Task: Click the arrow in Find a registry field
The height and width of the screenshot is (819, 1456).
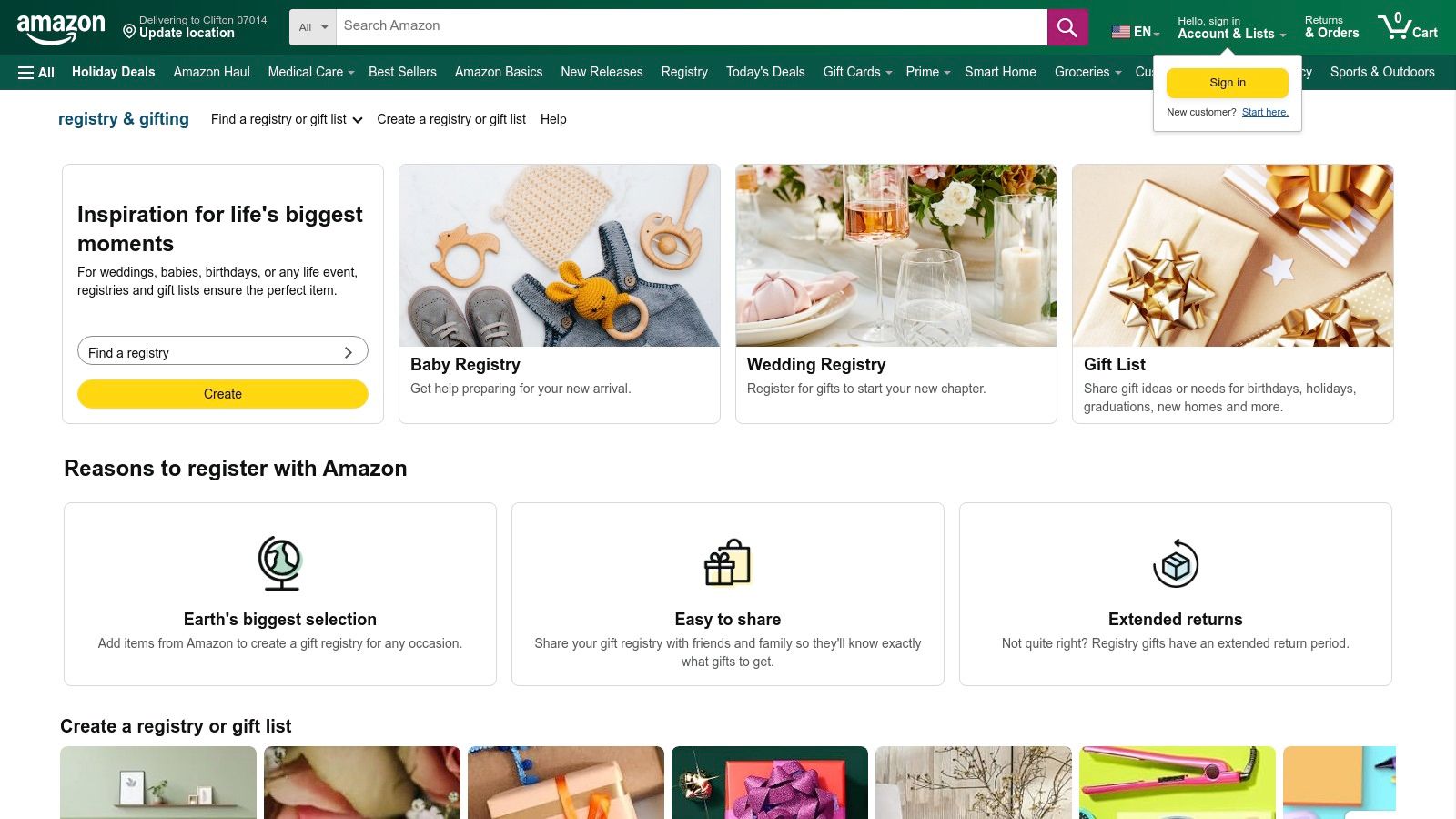Action: (x=348, y=351)
